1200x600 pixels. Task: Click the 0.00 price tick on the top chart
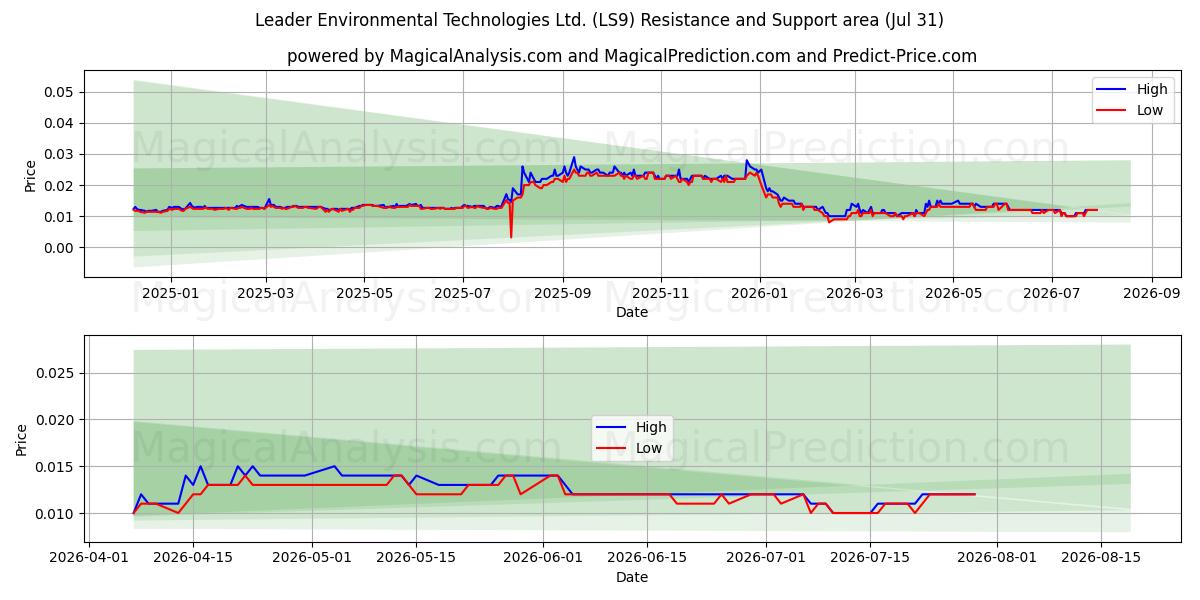61,248
